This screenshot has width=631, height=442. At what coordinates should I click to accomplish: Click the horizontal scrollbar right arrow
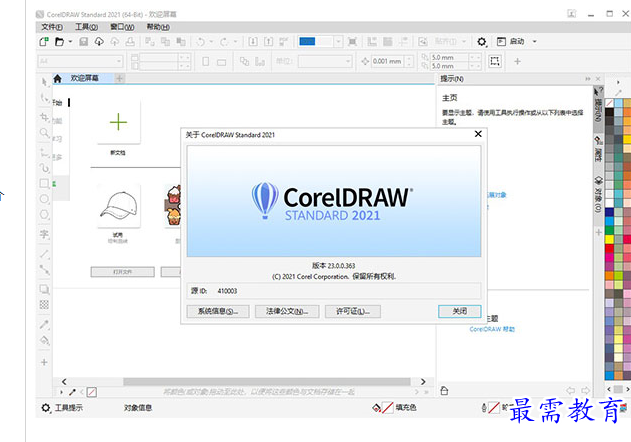coord(423,382)
